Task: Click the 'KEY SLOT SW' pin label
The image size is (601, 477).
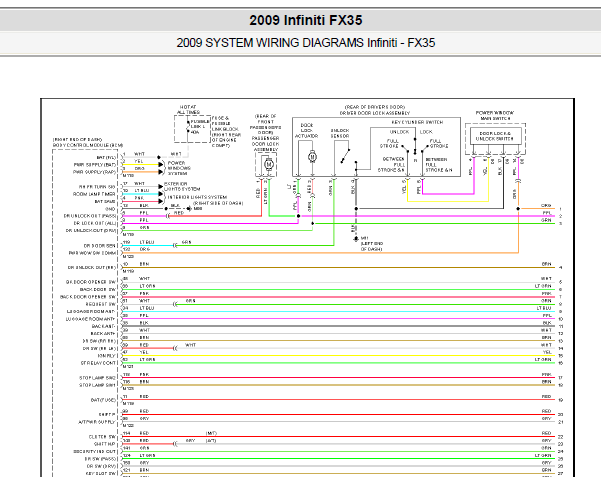Action: [x=101, y=474]
